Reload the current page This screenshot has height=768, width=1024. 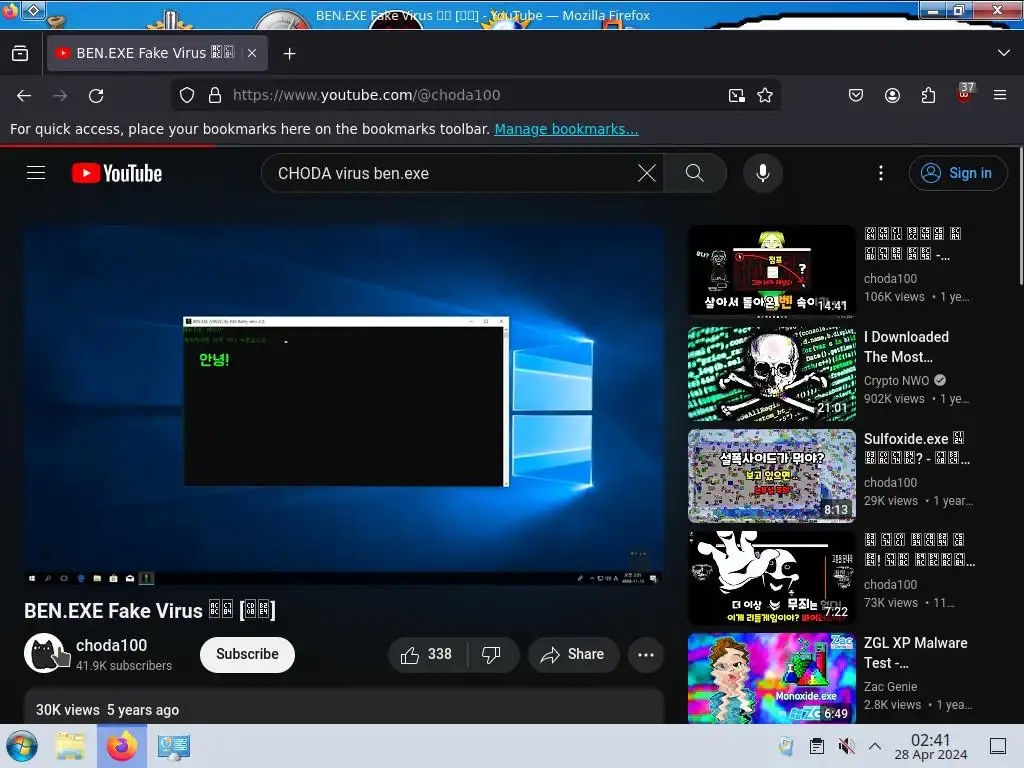pos(96,96)
